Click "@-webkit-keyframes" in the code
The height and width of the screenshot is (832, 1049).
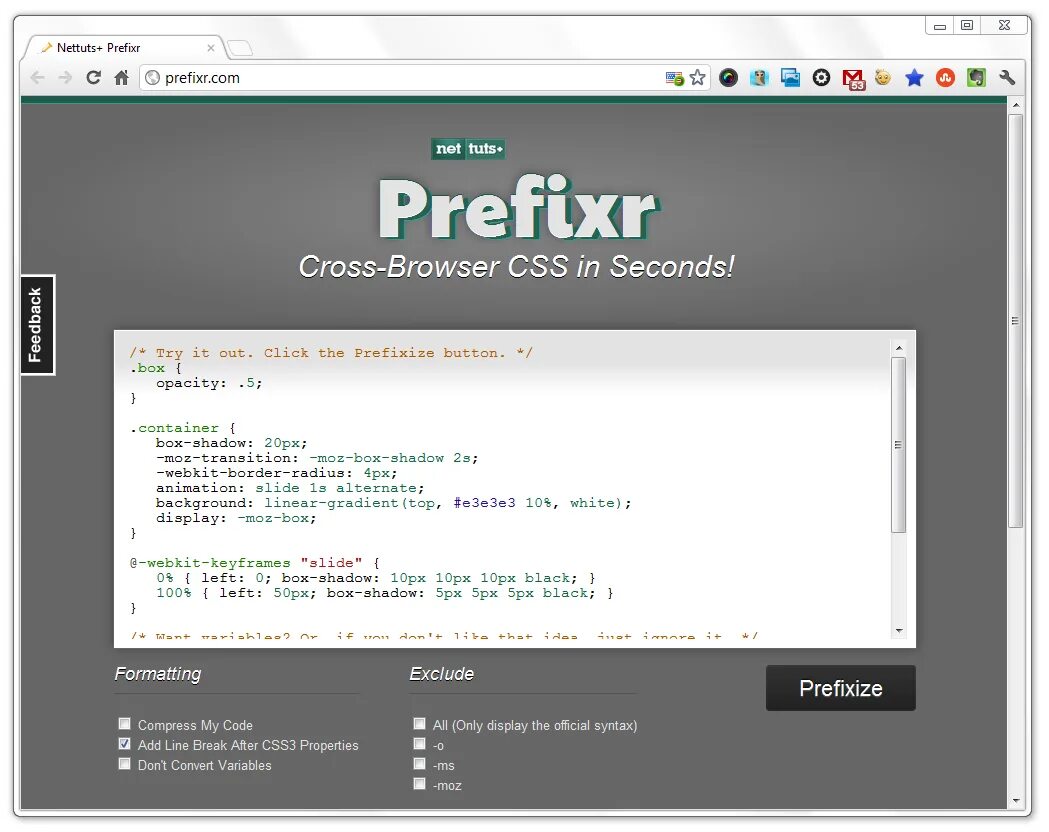pos(210,563)
